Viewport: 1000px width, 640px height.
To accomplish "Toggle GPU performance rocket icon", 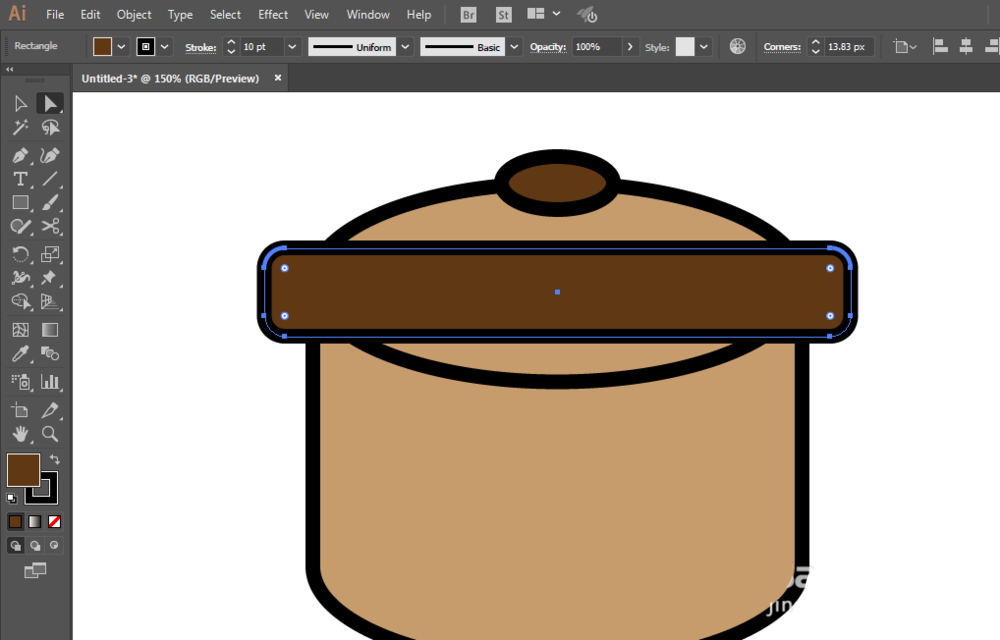I will tap(587, 15).
